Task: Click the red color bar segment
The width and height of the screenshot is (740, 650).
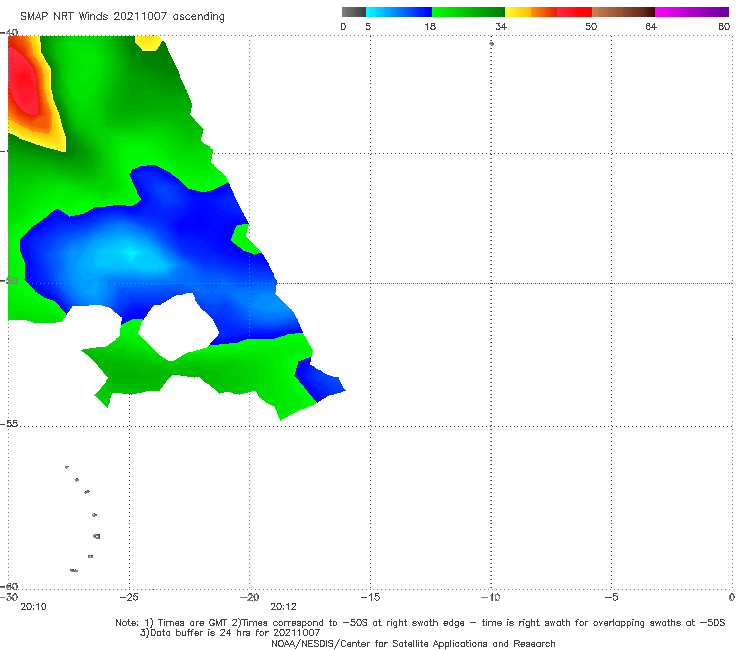Action: pos(574,12)
